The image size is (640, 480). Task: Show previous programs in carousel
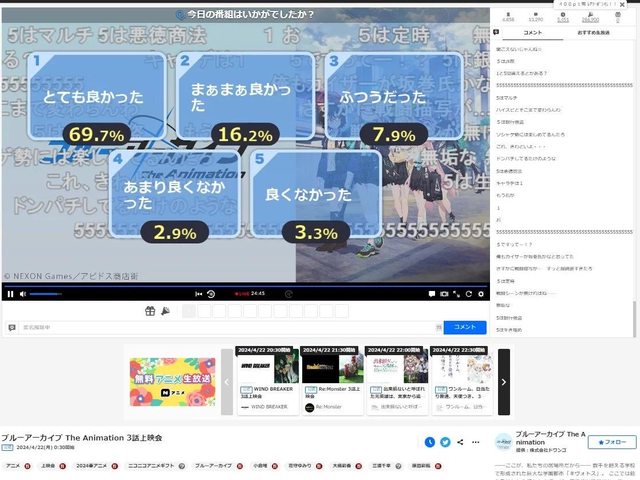227,382
